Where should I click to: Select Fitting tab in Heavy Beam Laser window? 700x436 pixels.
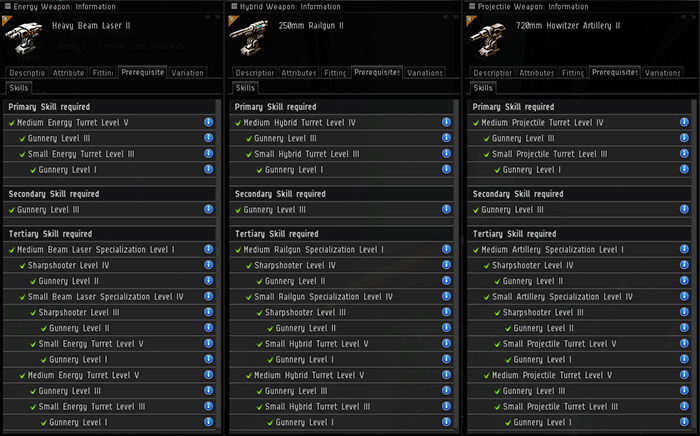103,73
